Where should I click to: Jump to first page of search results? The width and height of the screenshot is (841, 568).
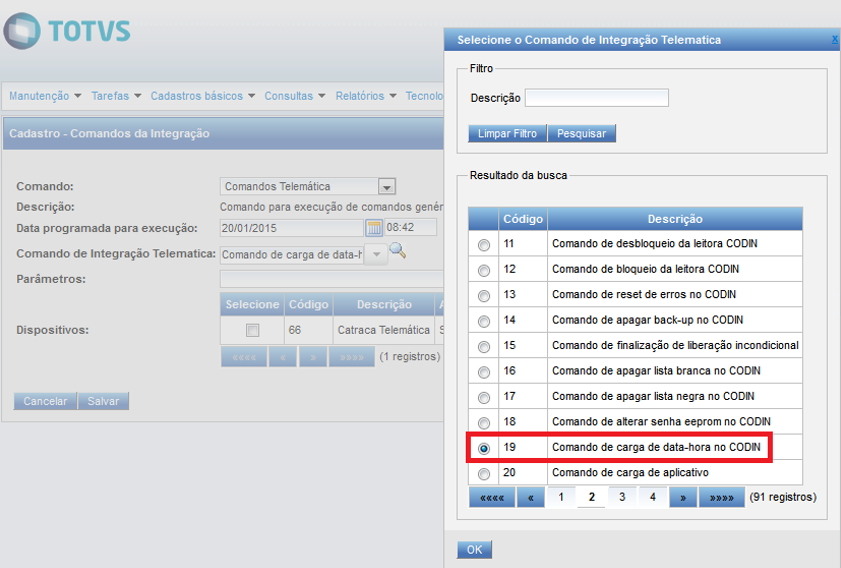click(492, 497)
